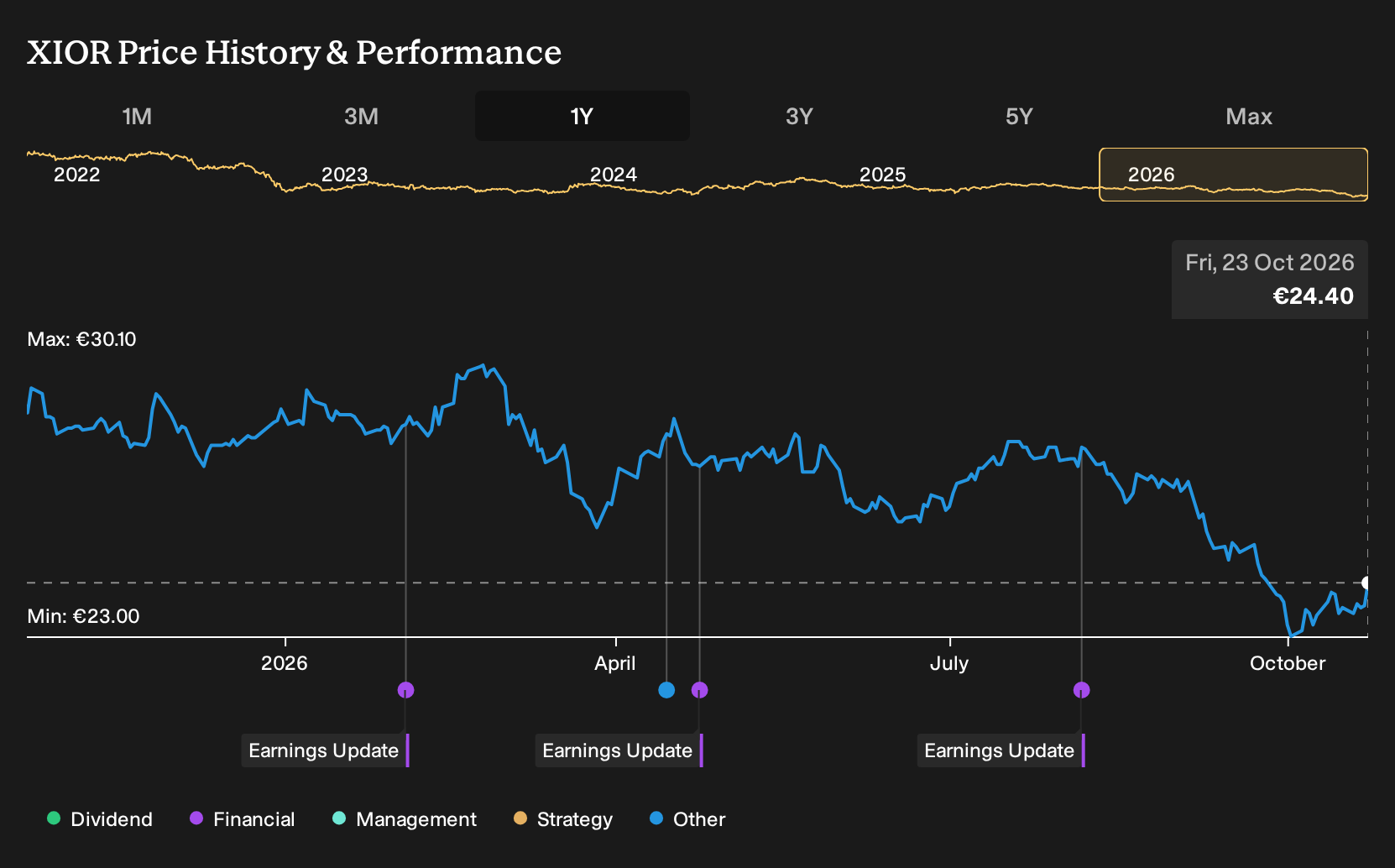The image size is (1395, 868).
Task: Click the white current price point on chart
Action: pyautogui.click(x=1366, y=583)
